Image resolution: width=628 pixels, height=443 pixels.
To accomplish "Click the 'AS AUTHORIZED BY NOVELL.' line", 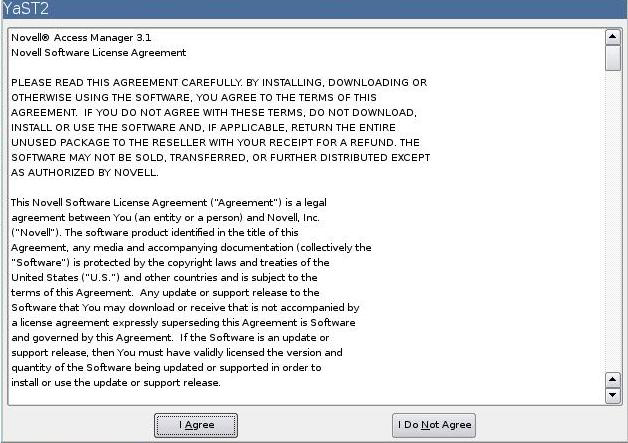I will (x=85, y=173).
